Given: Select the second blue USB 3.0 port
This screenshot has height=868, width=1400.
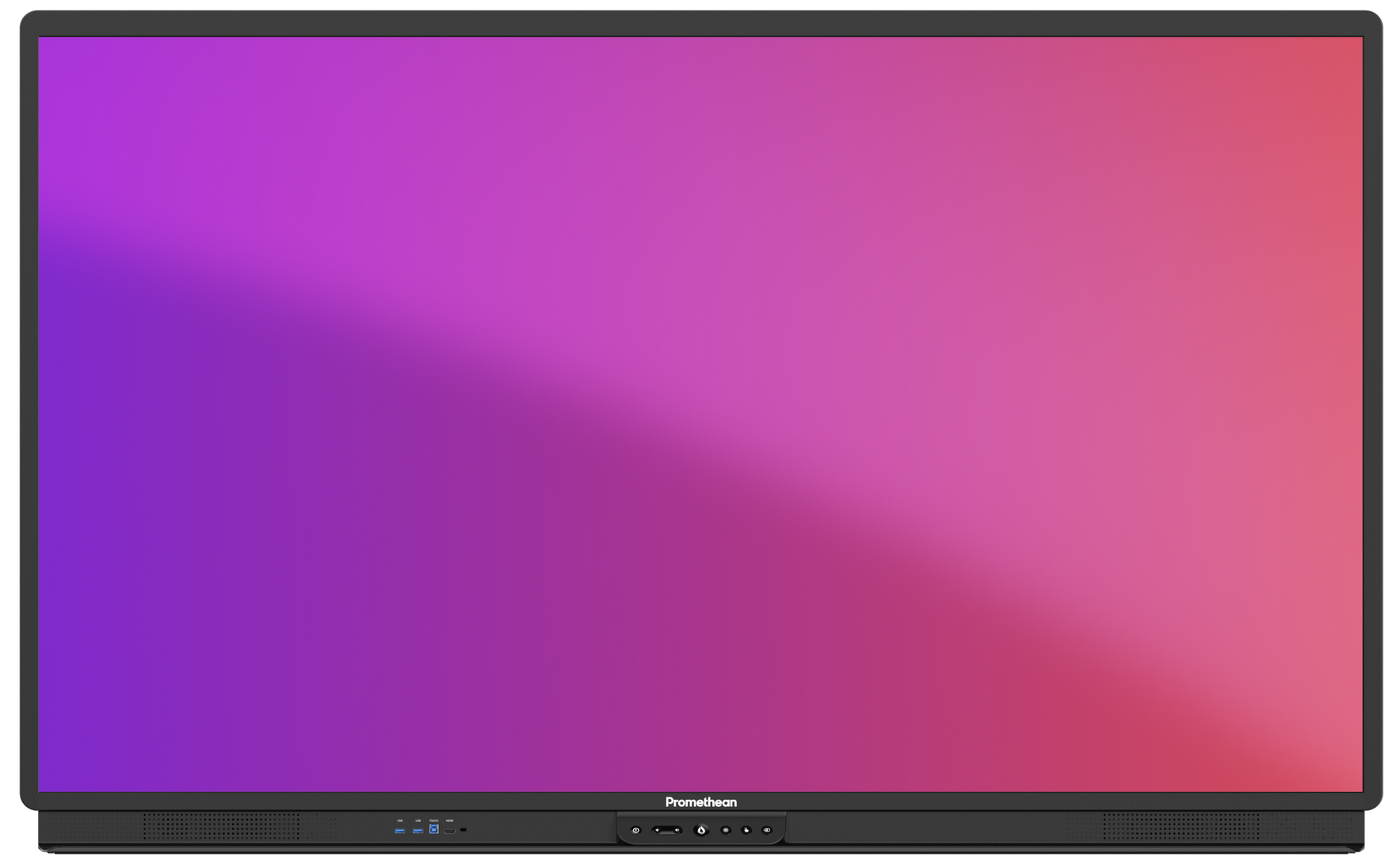Looking at the screenshot, I should [418, 831].
